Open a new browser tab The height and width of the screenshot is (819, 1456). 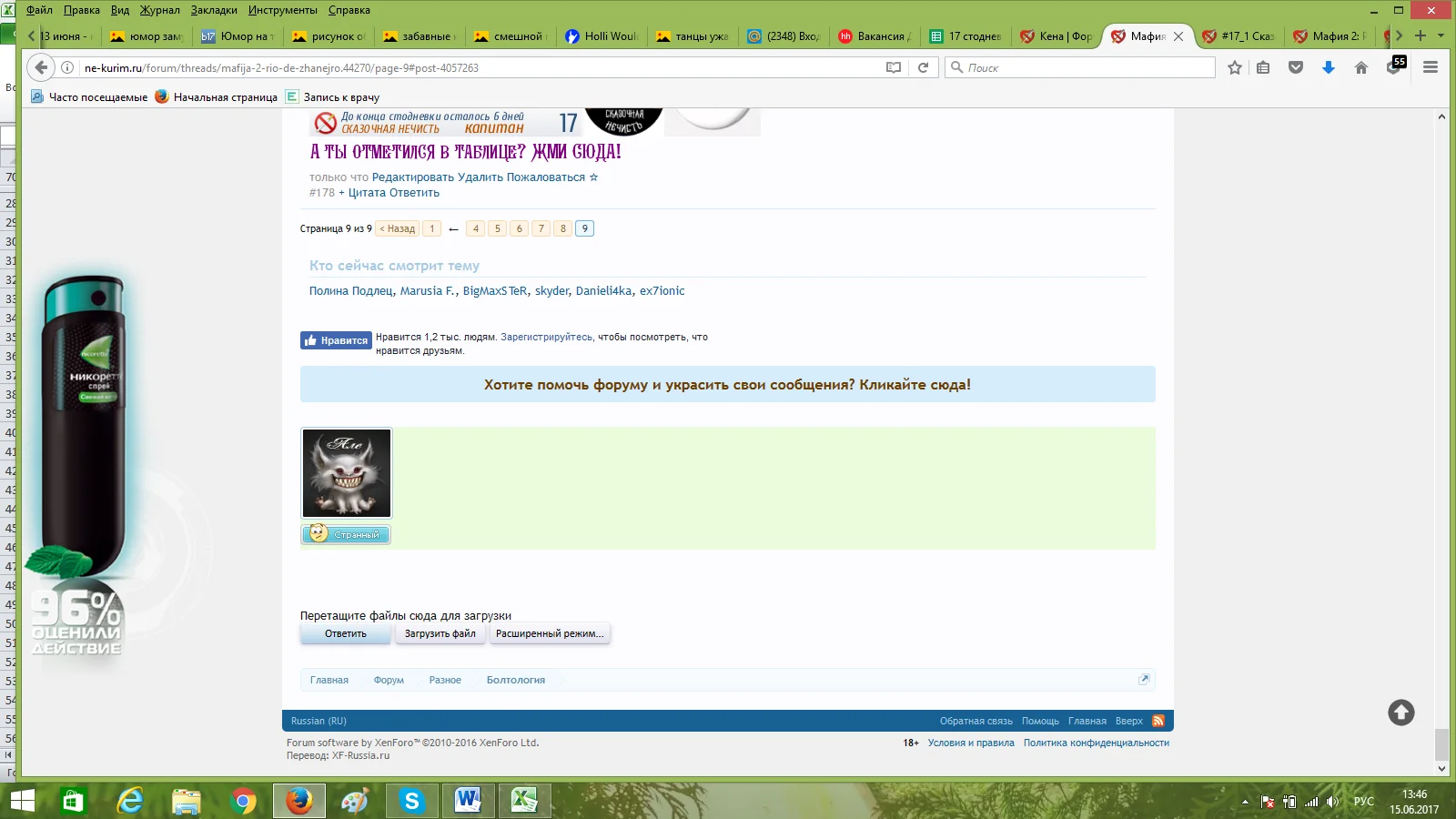click(1421, 35)
